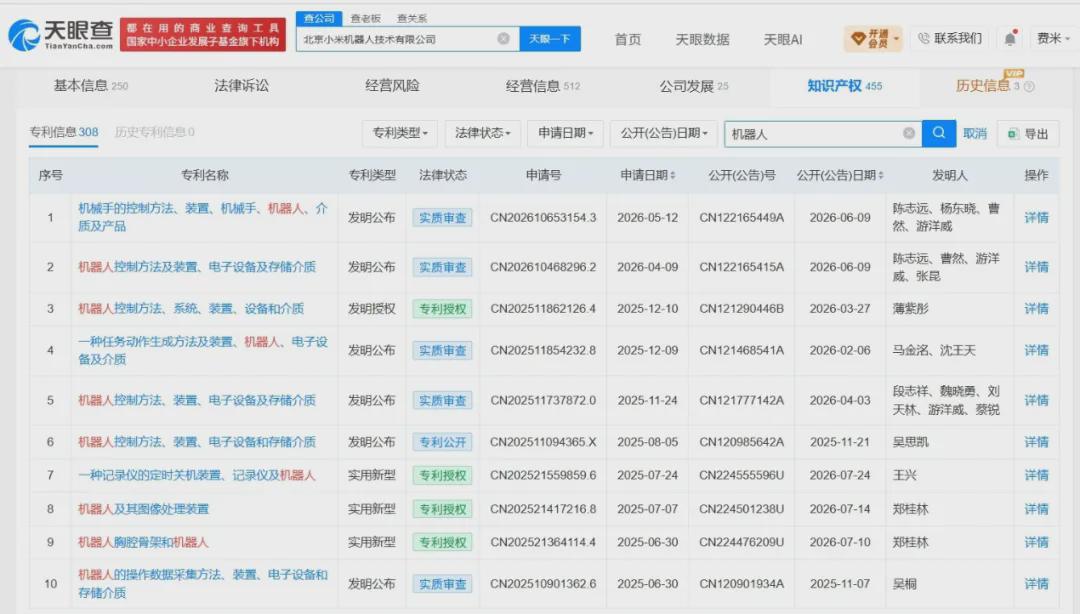
Task: Sort by 申请日期 column arrows
Action: (672, 176)
